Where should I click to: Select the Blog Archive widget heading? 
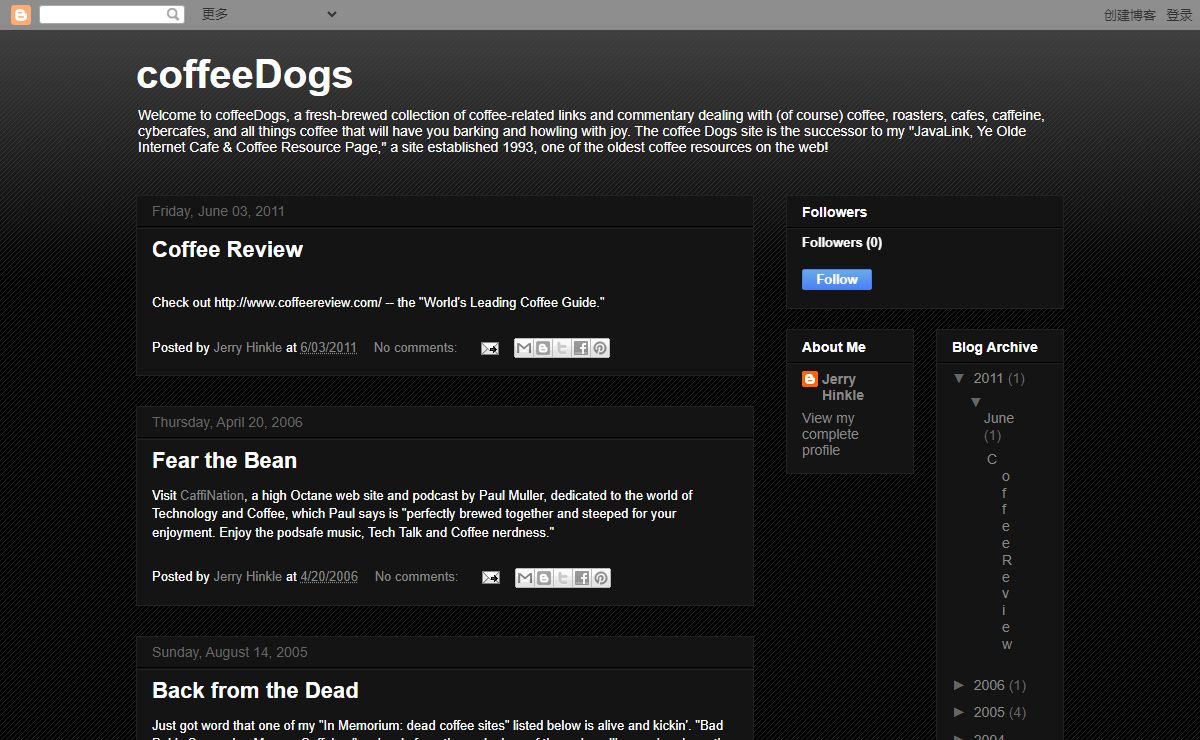point(994,347)
